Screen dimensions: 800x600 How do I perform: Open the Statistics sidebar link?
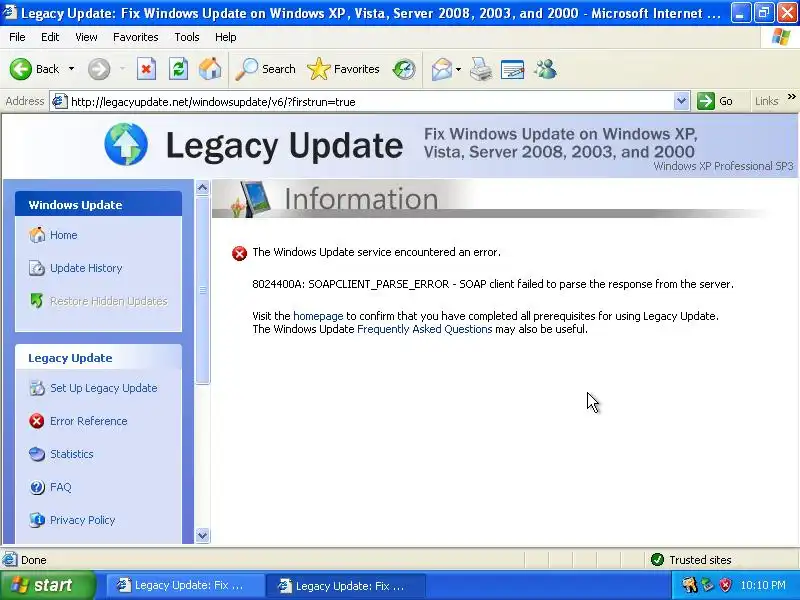[71, 454]
